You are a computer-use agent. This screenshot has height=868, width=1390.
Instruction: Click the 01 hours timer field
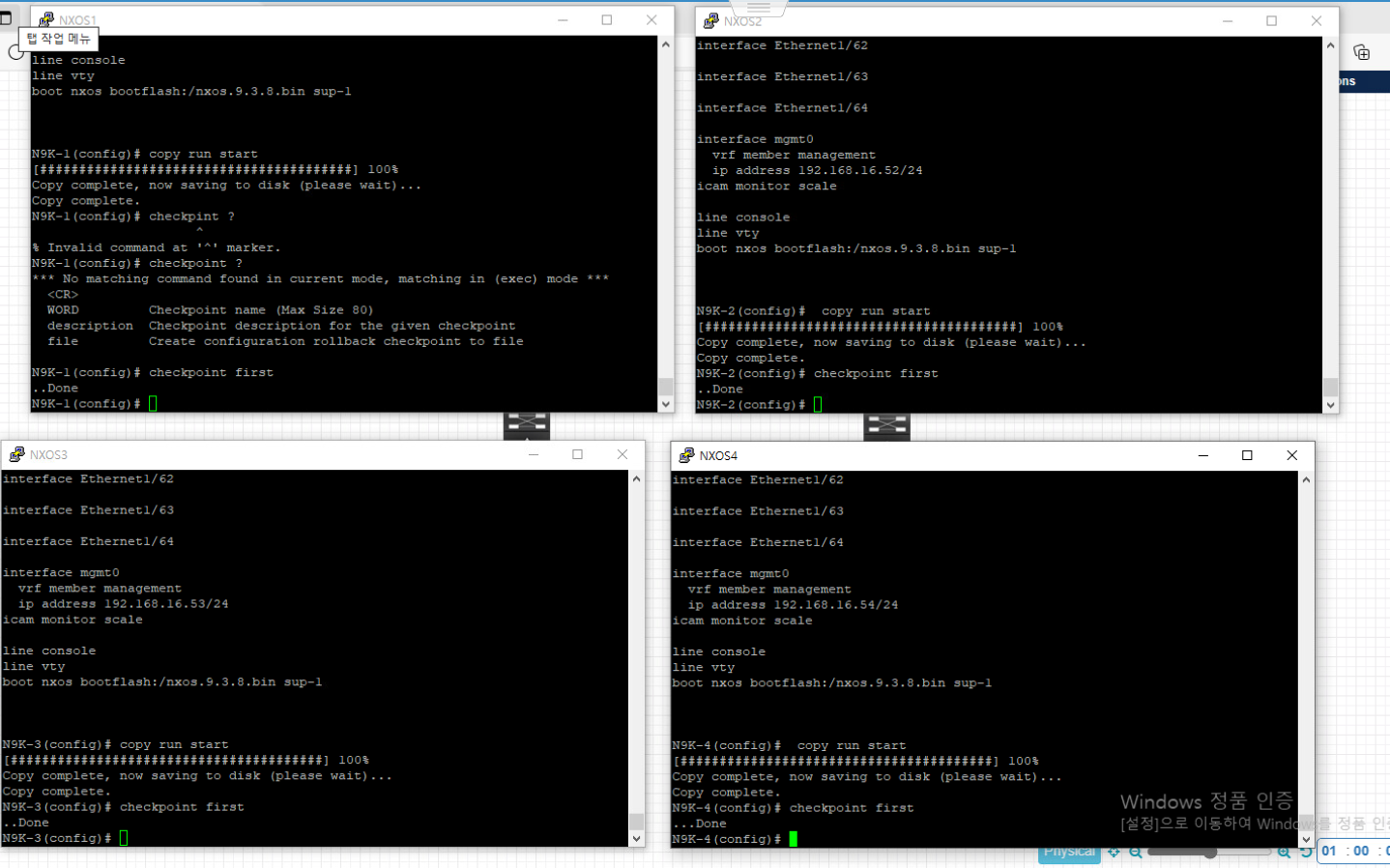(1329, 851)
